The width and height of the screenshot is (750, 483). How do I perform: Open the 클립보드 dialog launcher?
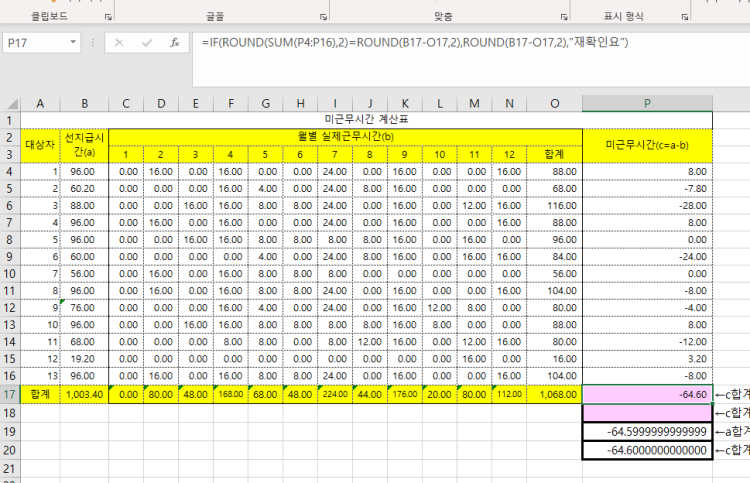(108, 17)
